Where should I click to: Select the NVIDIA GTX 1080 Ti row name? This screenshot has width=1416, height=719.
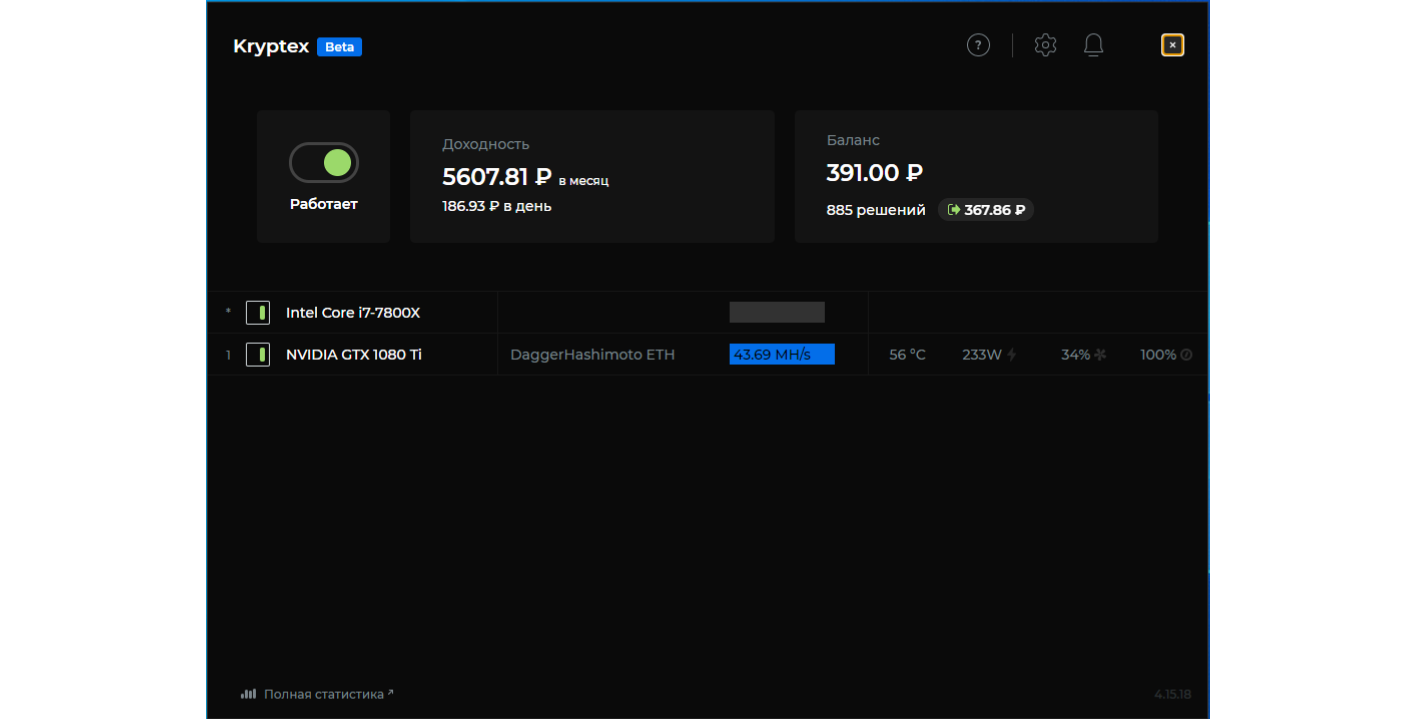(354, 355)
